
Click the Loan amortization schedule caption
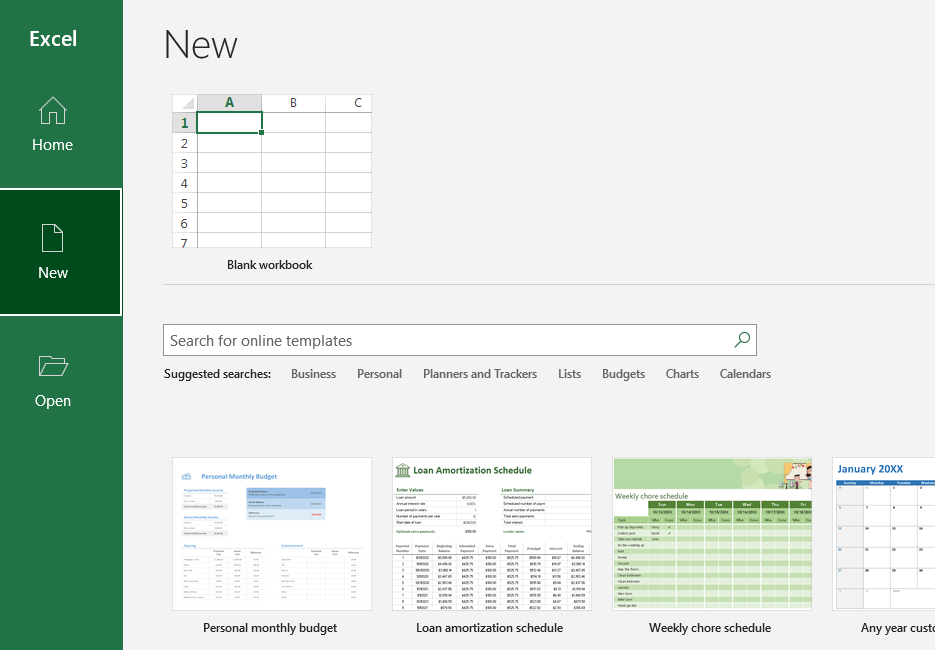pos(490,628)
